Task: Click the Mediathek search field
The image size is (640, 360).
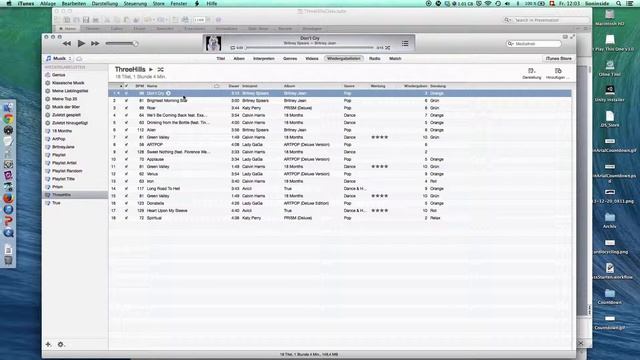Action: point(534,44)
